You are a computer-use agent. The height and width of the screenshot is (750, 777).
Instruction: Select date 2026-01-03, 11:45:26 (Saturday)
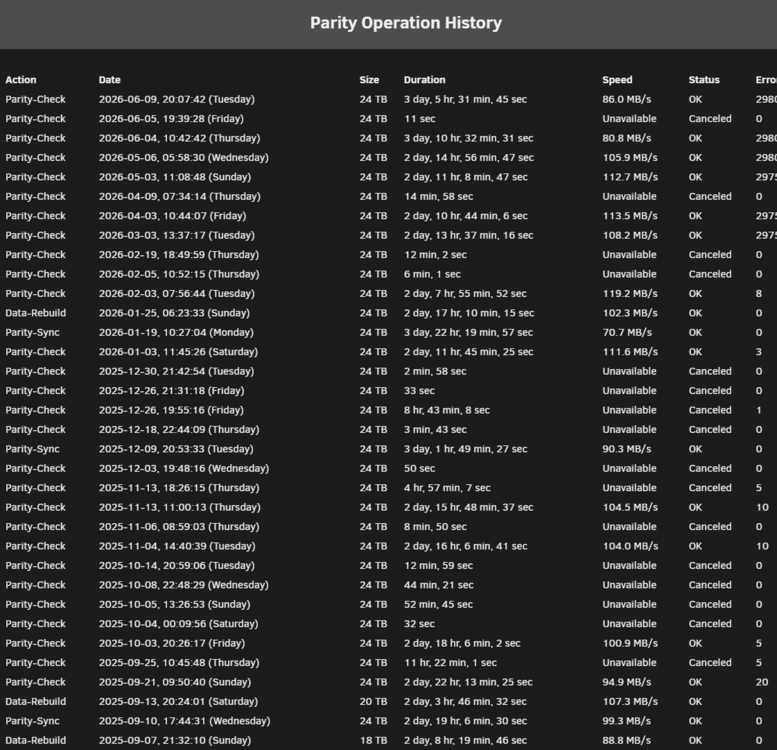[178, 352]
